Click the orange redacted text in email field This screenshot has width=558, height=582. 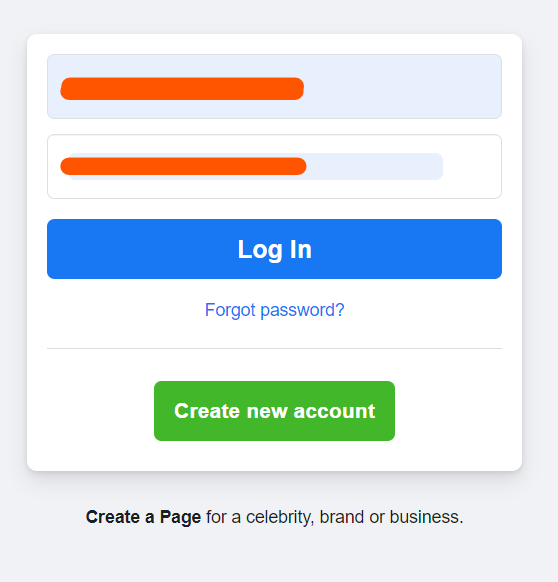[x=182, y=89]
